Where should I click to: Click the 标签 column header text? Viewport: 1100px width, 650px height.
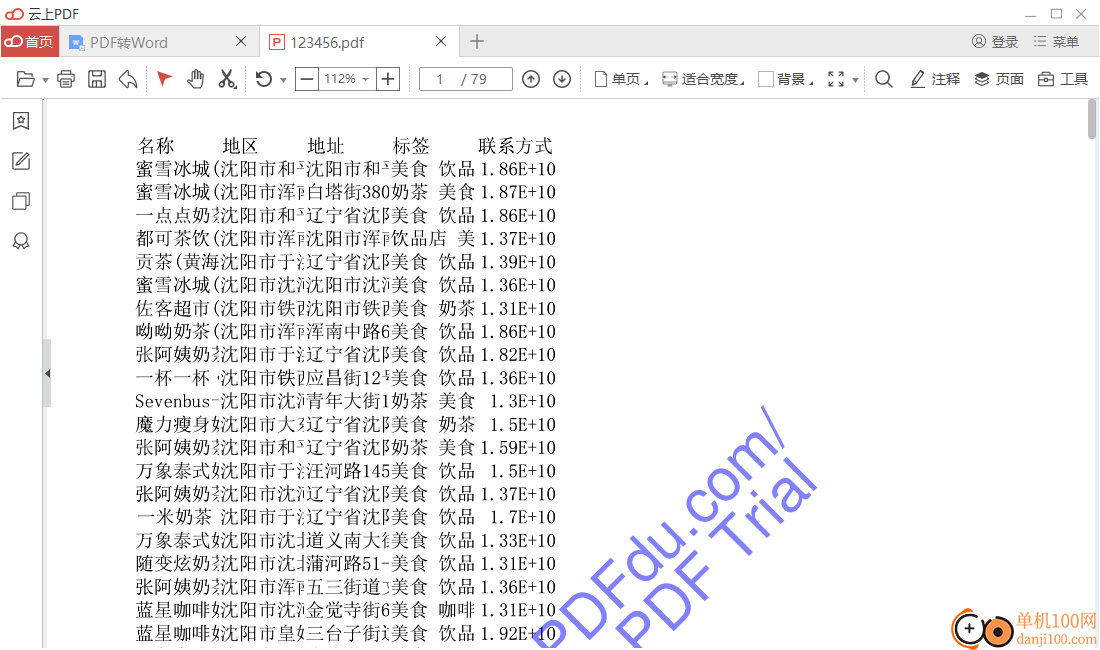[x=411, y=146]
